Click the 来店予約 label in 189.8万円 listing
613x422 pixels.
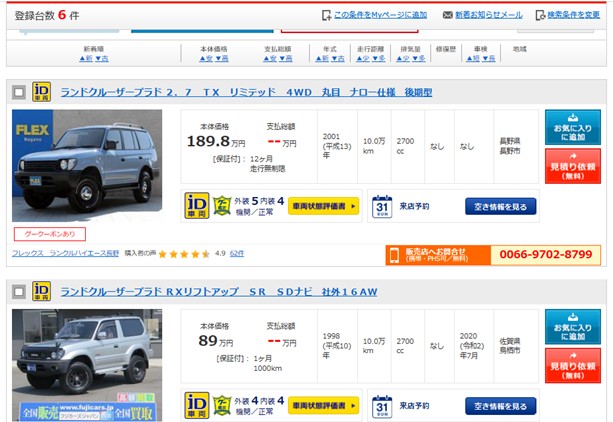414,206
